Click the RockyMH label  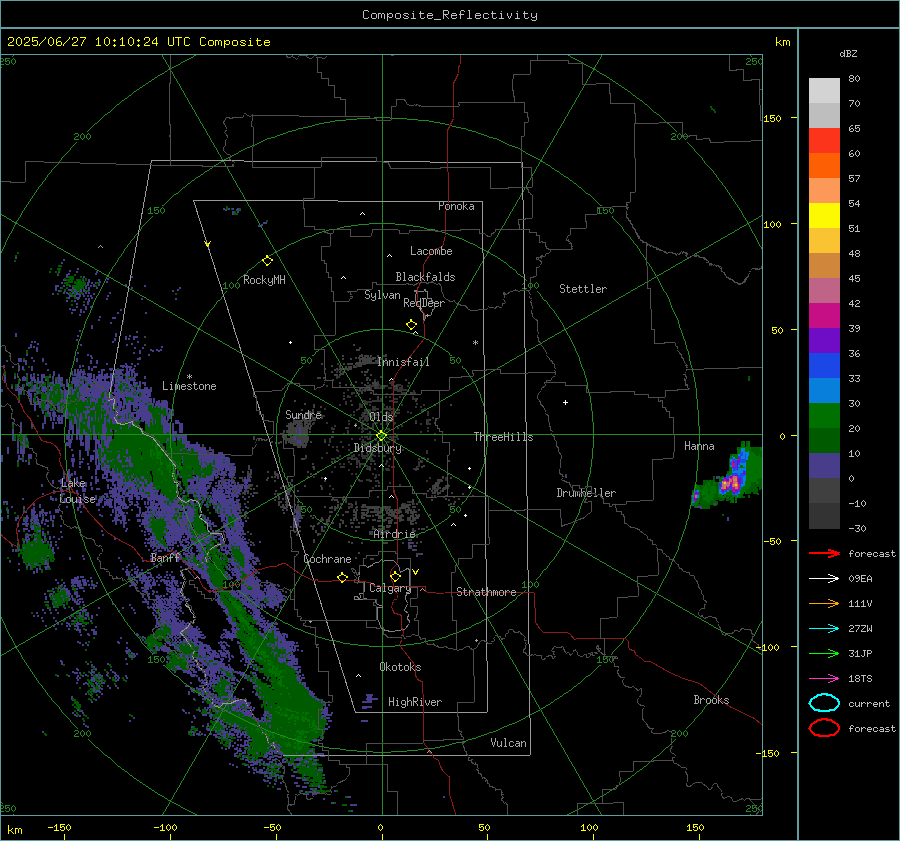click(264, 280)
